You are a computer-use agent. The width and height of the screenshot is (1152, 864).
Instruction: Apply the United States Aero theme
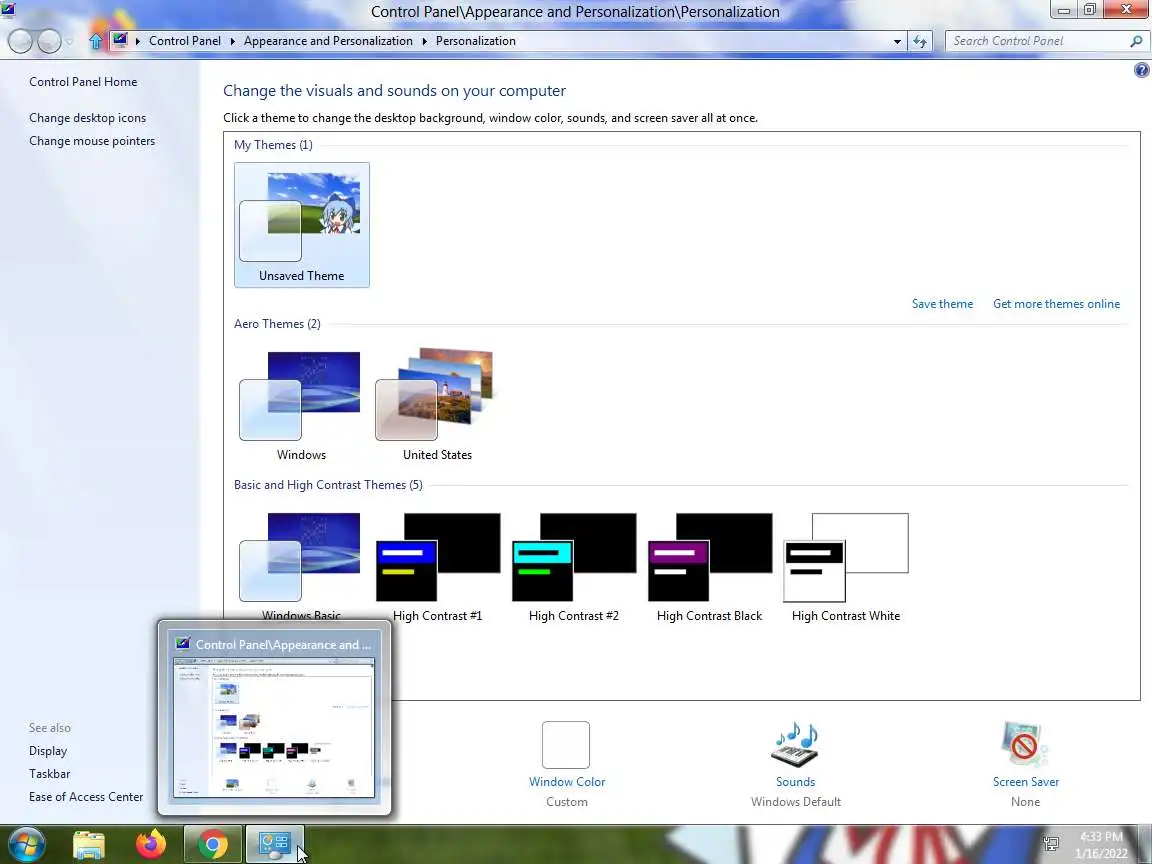pos(437,406)
